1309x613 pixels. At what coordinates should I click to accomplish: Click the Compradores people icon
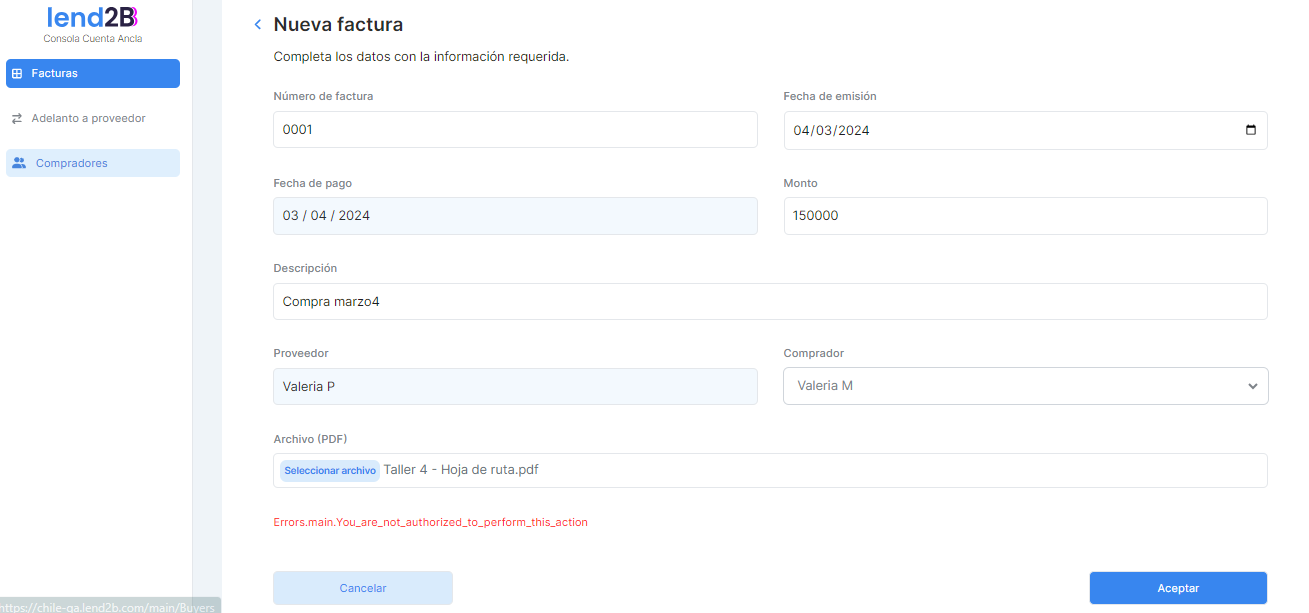19,163
